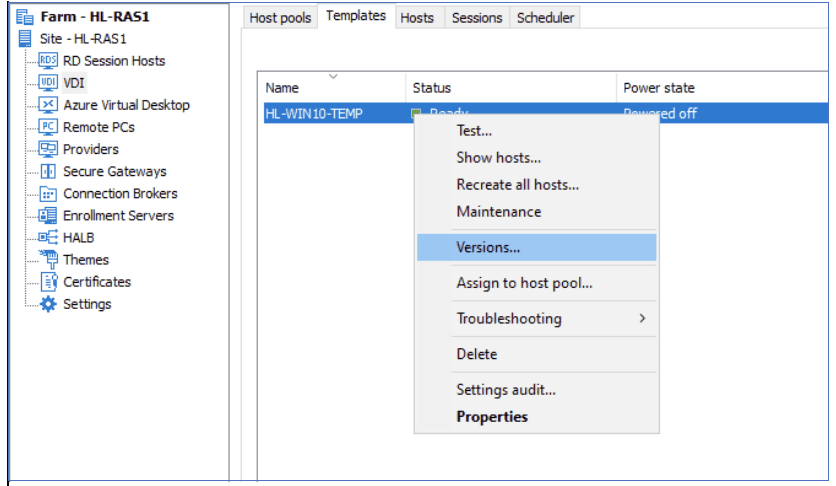Switch to the Sessions tab
836x486 pixels.
click(x=477, y=18)
